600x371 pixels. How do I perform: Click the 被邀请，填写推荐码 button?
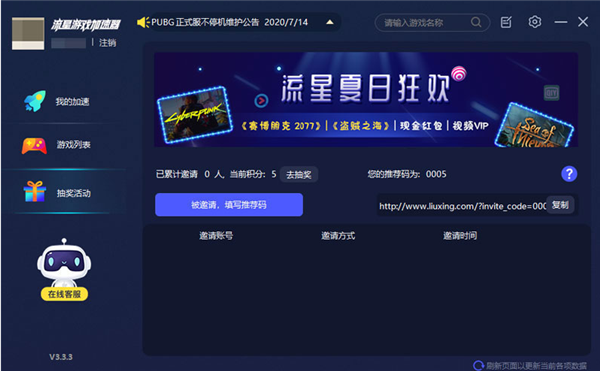(x=229, y=205)
